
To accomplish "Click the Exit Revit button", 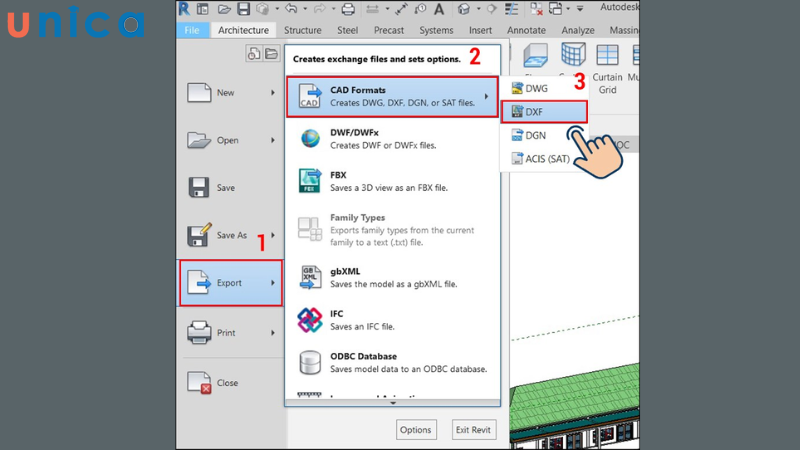I will point(473,430).
